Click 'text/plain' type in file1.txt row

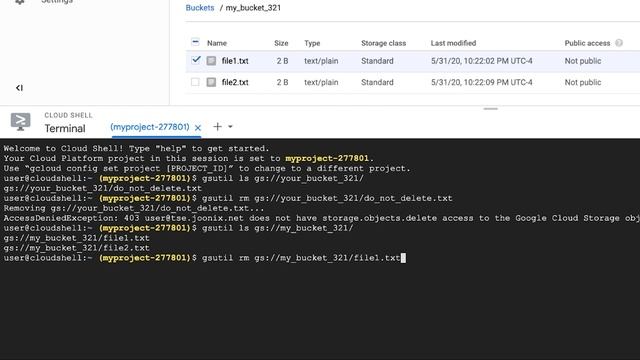click(321, 61)
